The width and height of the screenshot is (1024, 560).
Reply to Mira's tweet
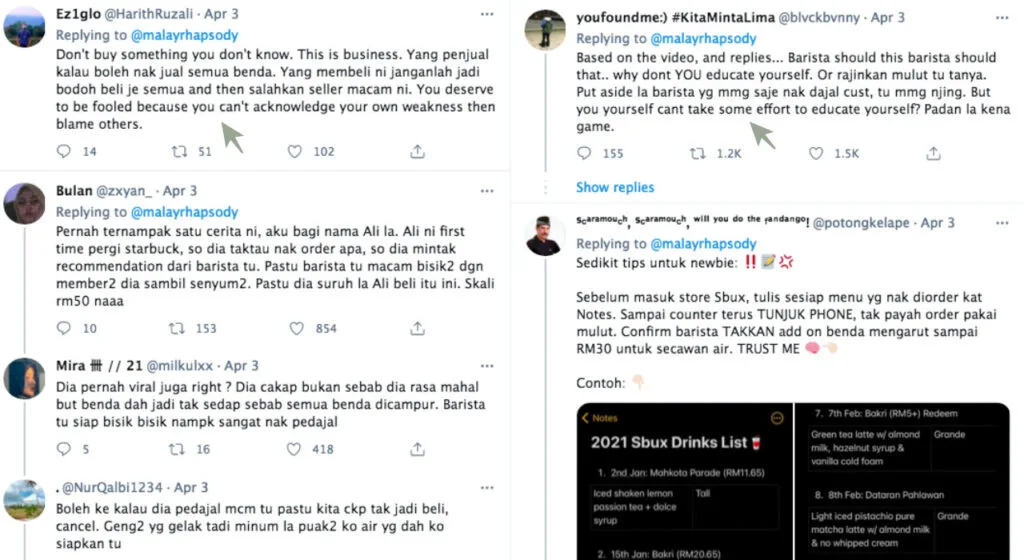(x=64, y=449)
